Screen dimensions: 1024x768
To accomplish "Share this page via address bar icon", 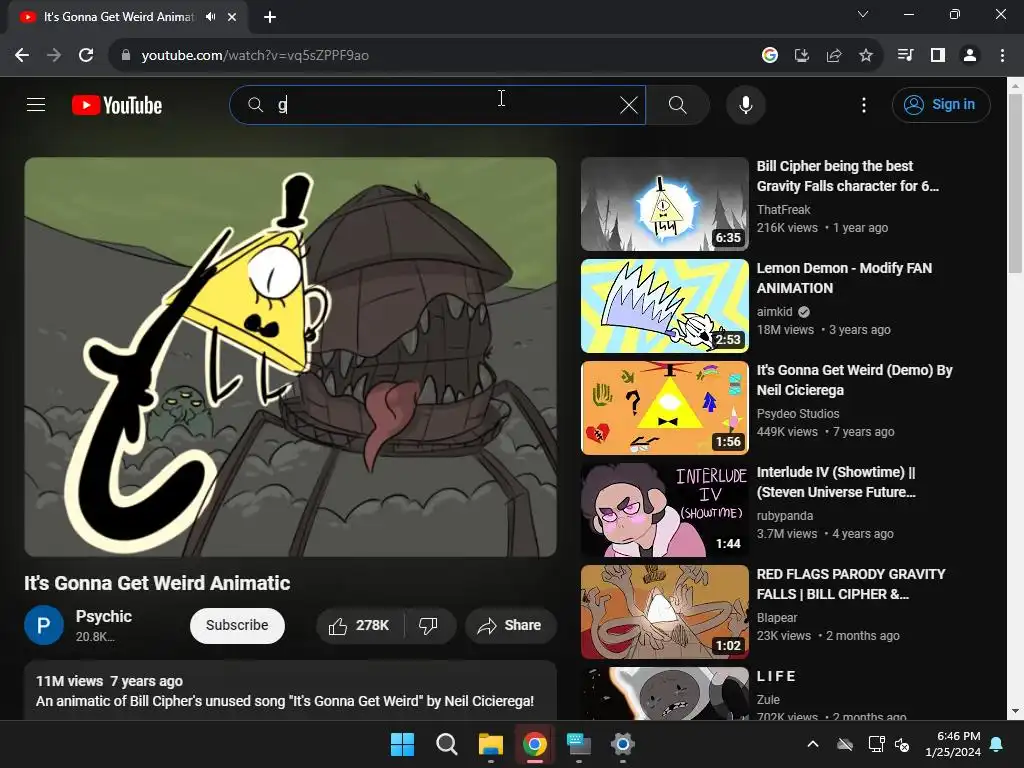I will coord(834,55).
